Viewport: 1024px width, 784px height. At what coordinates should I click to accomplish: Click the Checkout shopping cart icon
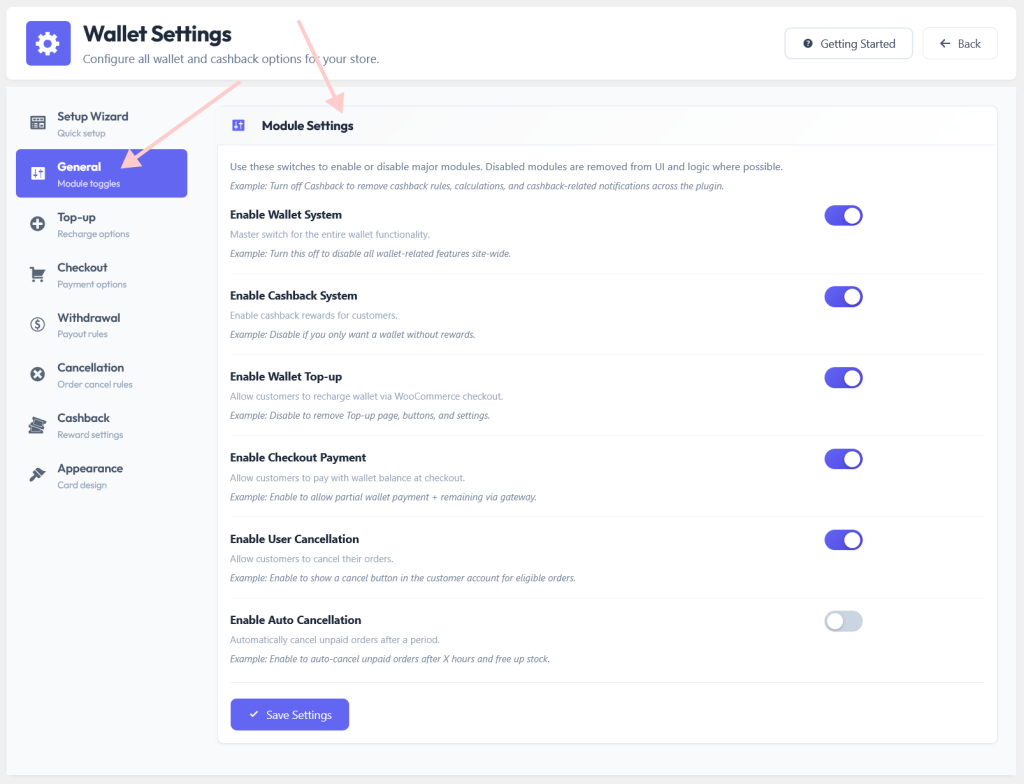[38, 274]
